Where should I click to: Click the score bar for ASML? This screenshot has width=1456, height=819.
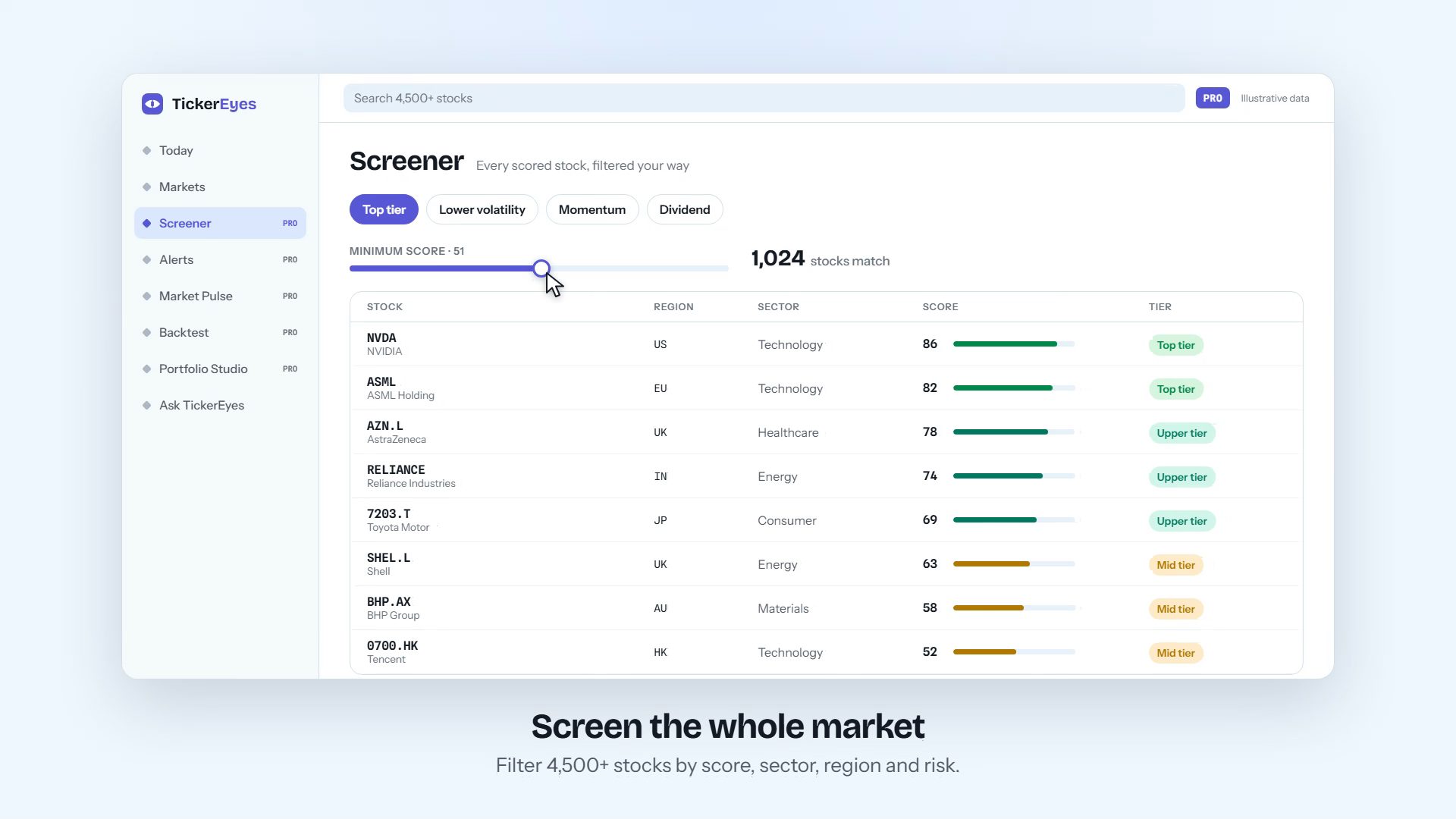1014,388
